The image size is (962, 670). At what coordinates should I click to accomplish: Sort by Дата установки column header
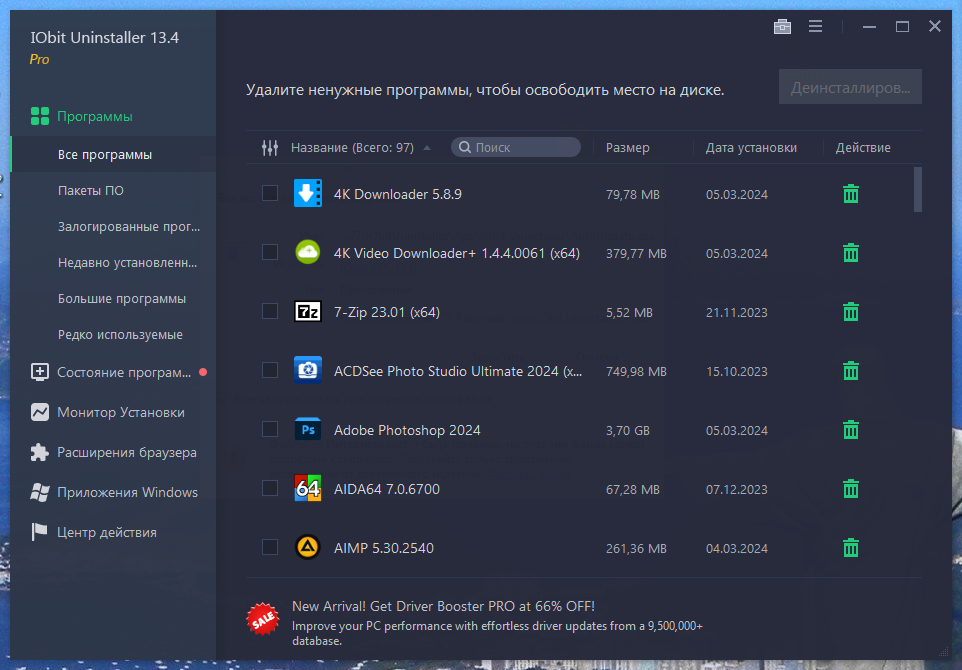click(751, 147)
